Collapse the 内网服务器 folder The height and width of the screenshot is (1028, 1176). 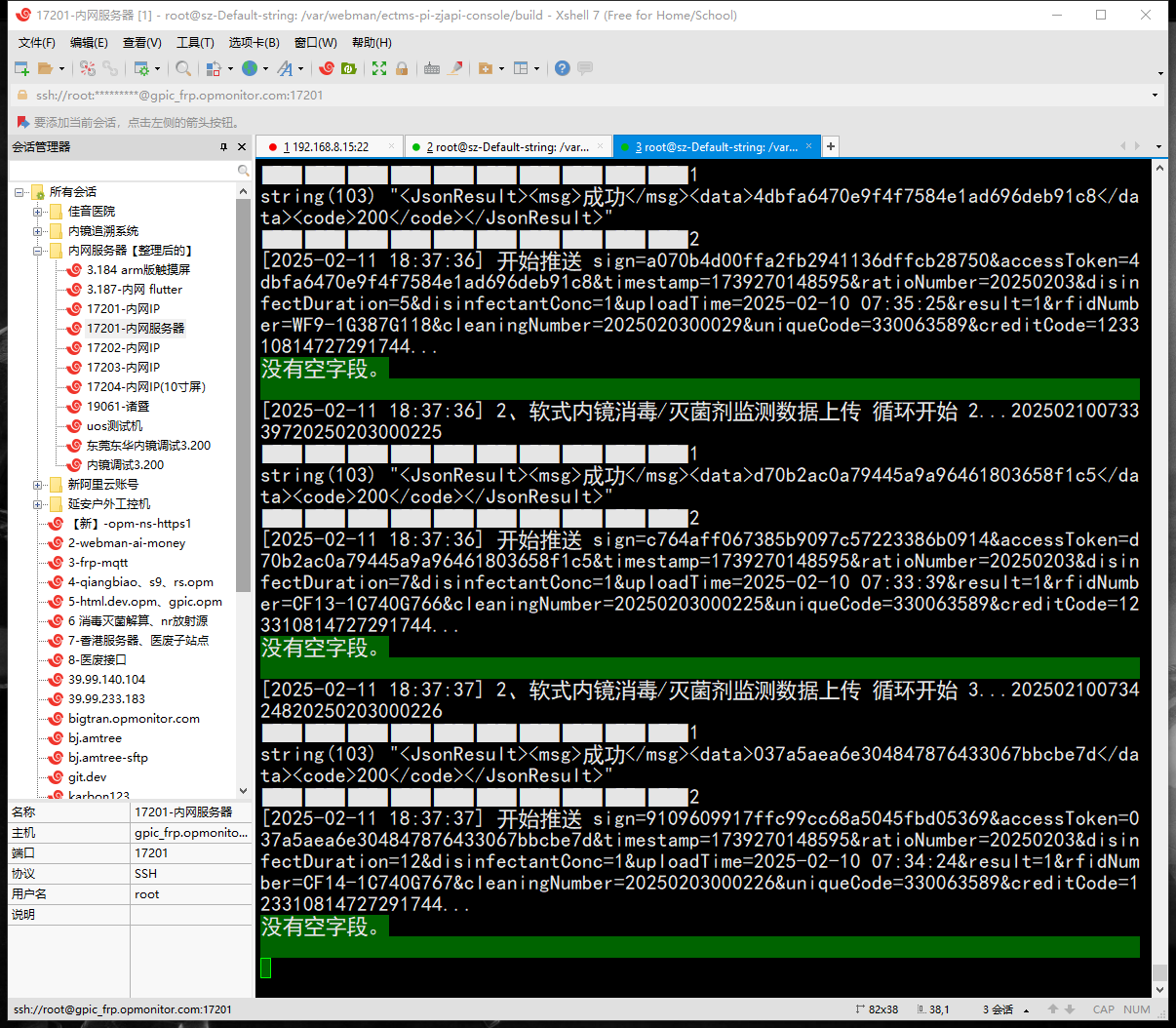click(38, 251)
